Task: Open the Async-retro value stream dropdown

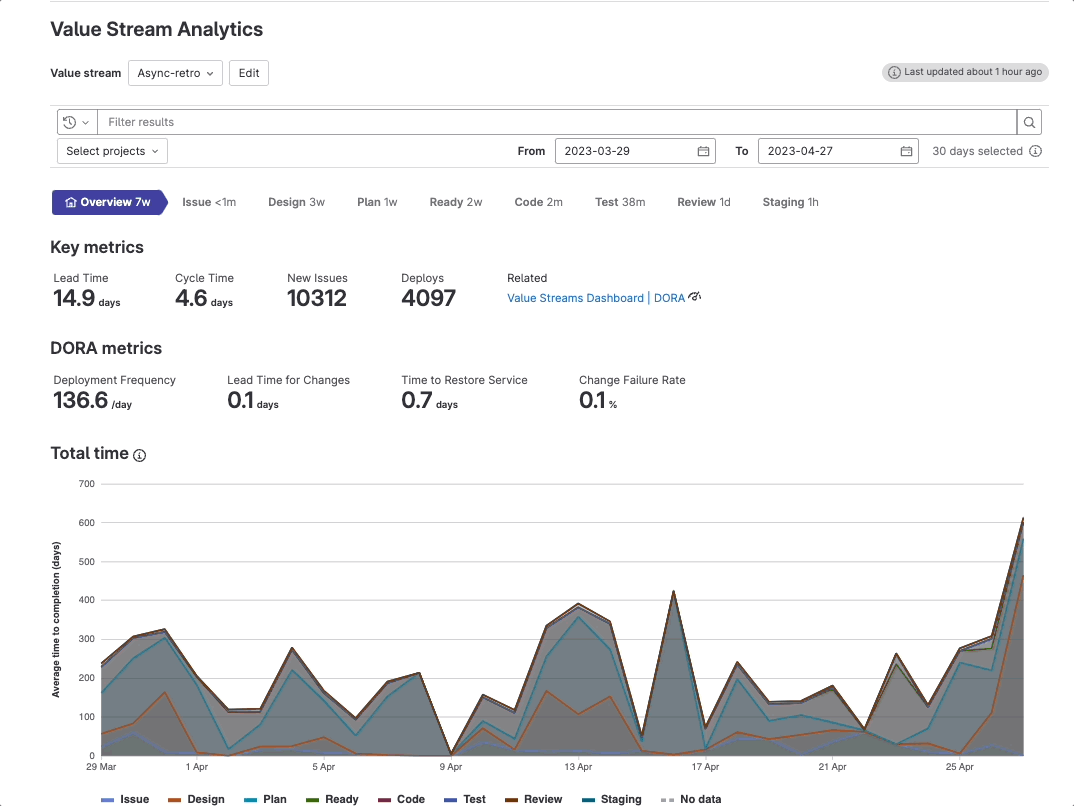Action: (x=174, y=73)
